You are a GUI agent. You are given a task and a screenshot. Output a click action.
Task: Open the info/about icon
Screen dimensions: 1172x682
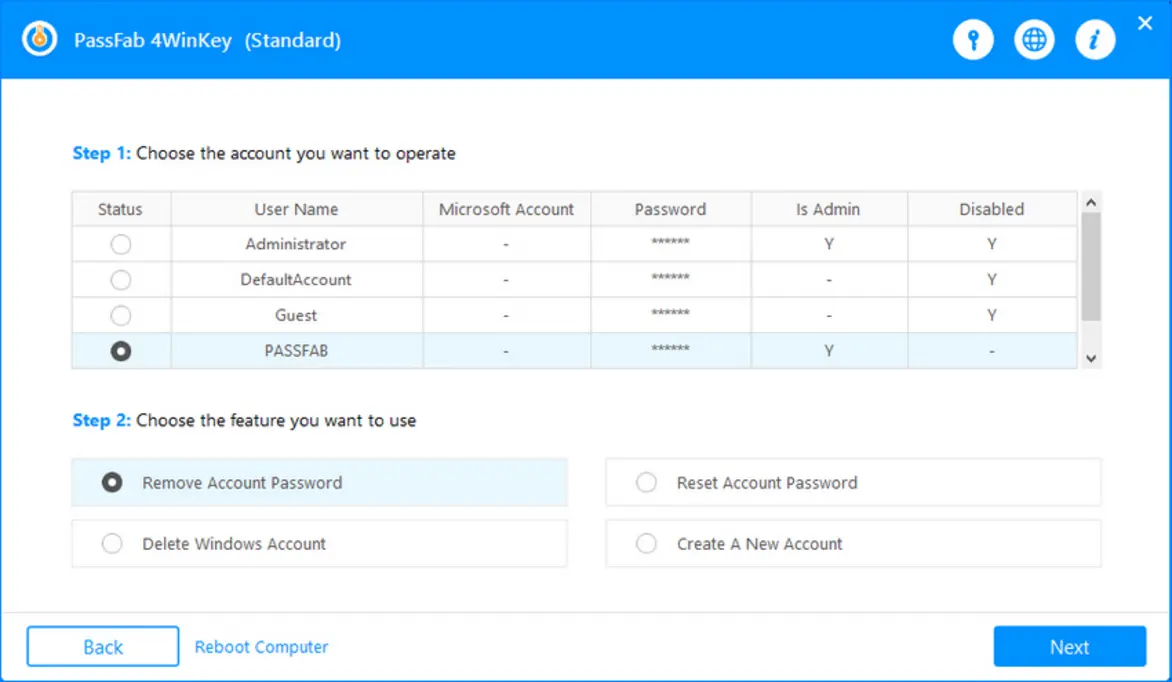click(1095, 39)
